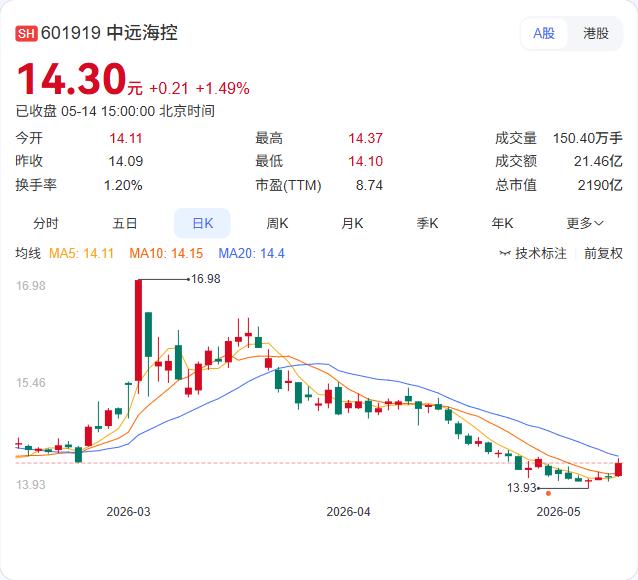
Task: Click the MA20: 14.4 indicator label
Action: coord(251,254)
